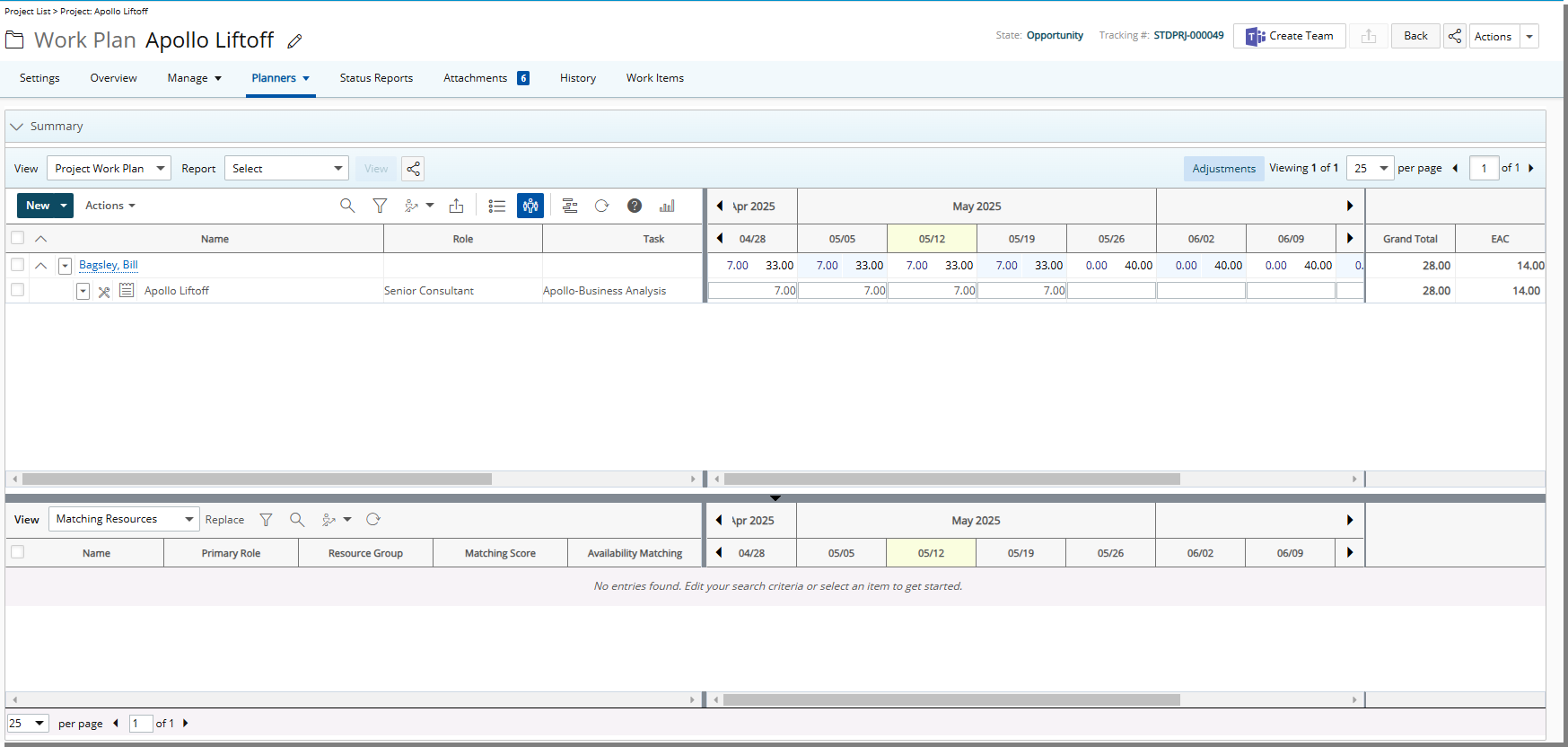Image resolution: width=1568 pixels, height=747 pixels.
Task: Click the tools icon on the Apollo Liftoff row
Action: coord(104,291)
